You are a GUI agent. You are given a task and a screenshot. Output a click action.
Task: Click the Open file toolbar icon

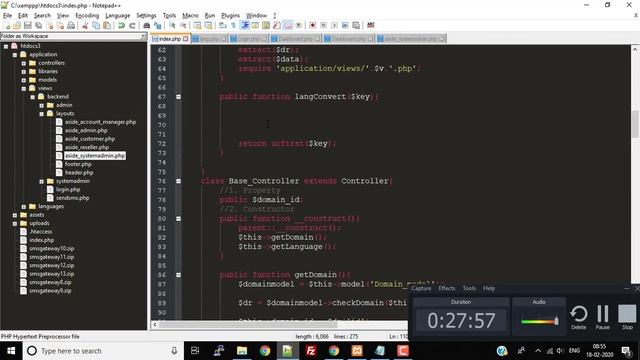click(17, 25)
